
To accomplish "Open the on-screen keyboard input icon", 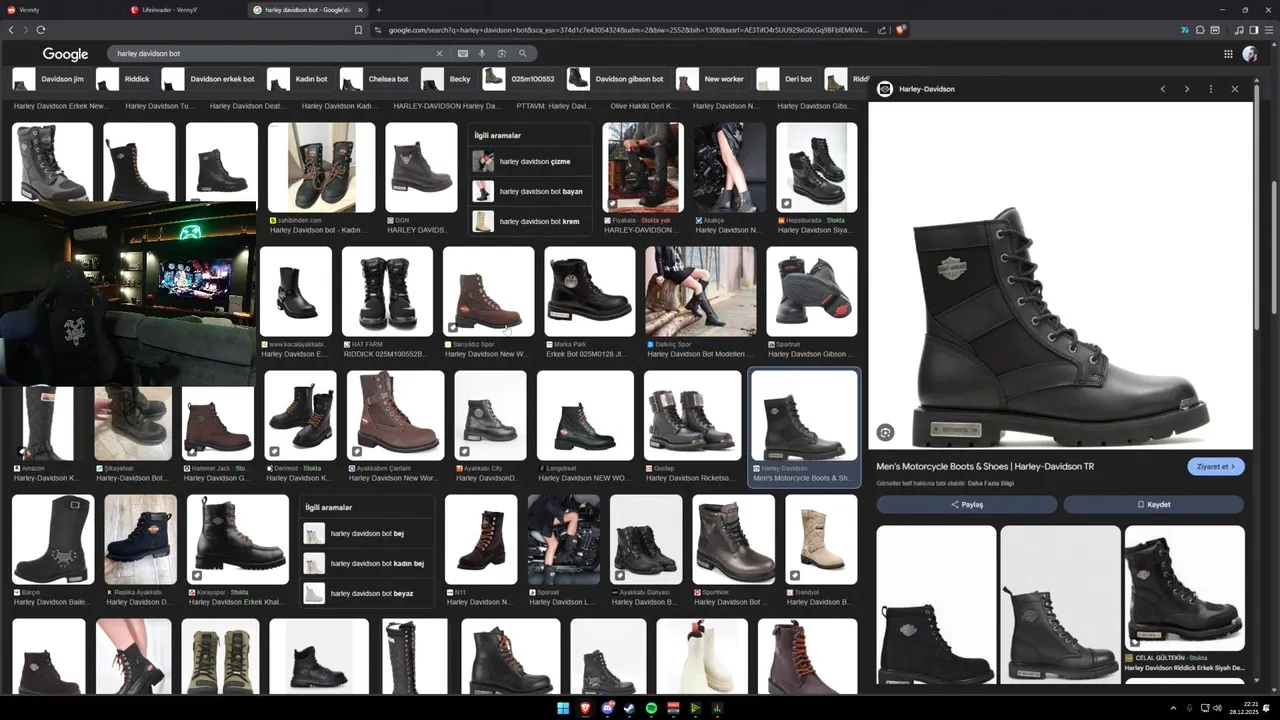I will (x=463, y=53).
